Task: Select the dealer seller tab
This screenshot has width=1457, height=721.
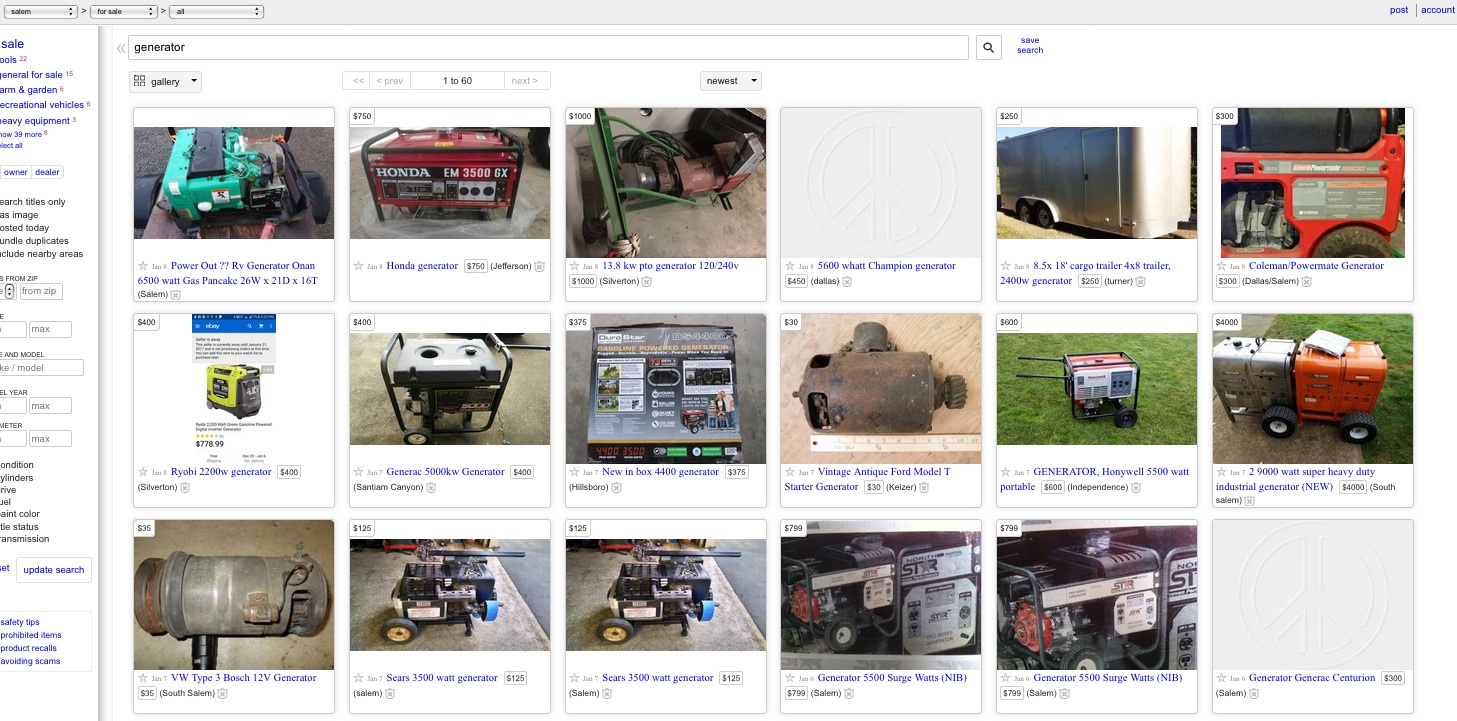Action: (48, 172)
